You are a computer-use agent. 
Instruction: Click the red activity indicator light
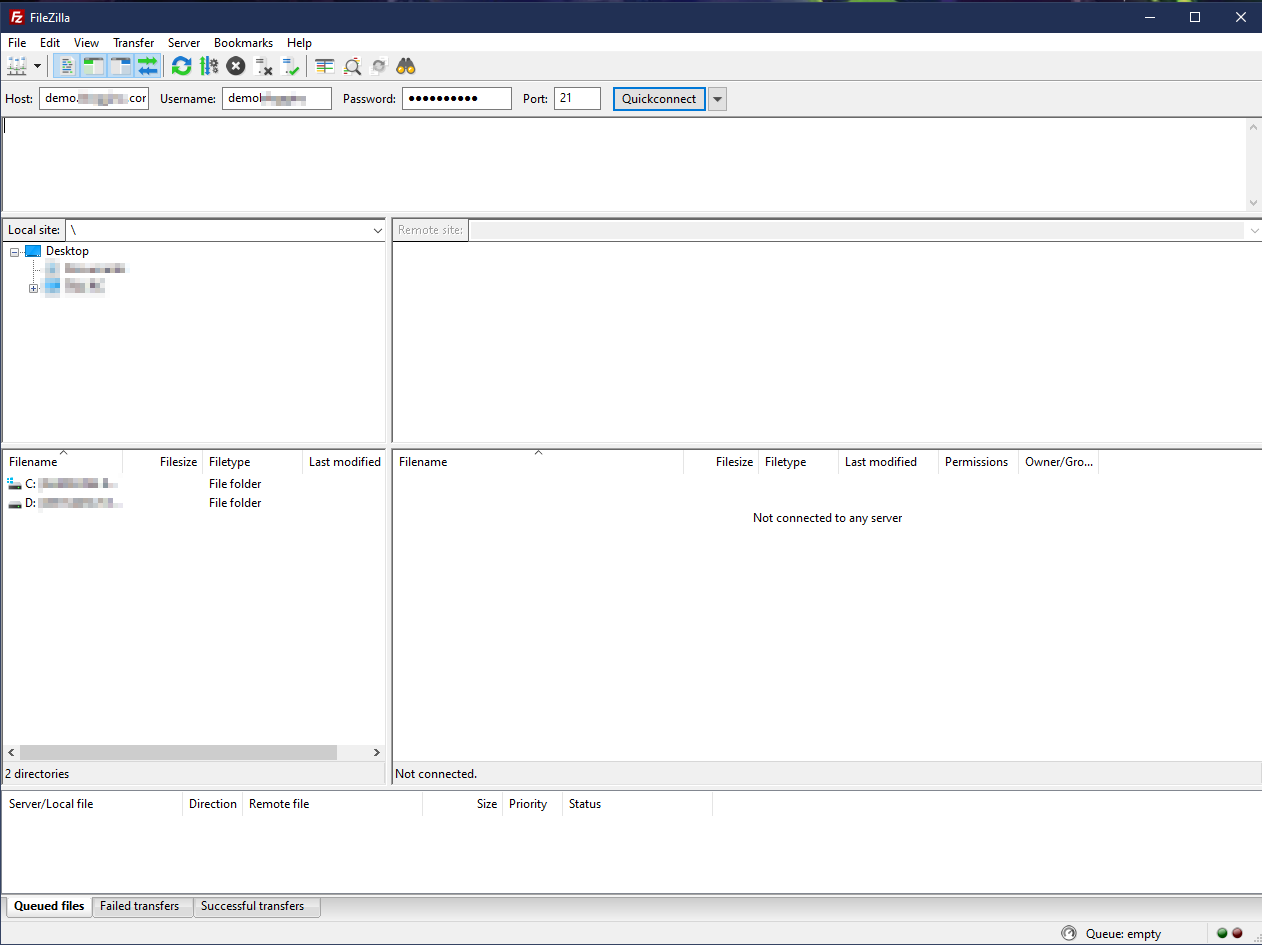1237,933
